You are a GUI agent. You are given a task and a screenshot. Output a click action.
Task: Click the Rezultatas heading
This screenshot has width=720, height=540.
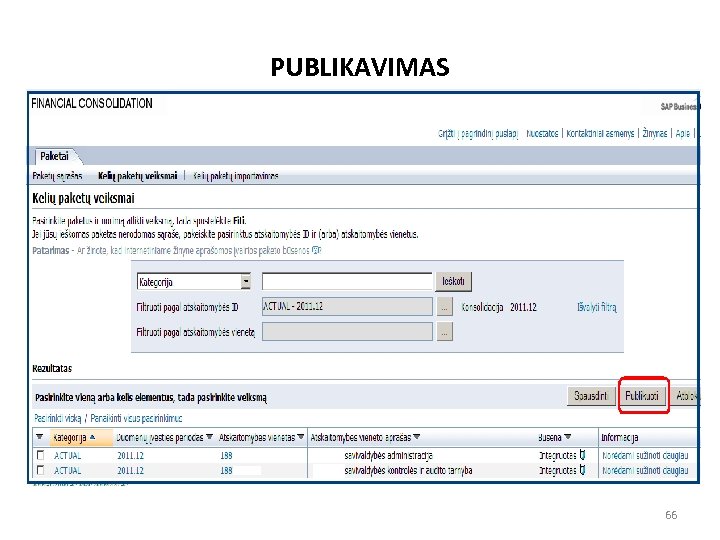(x=52, y=368)
